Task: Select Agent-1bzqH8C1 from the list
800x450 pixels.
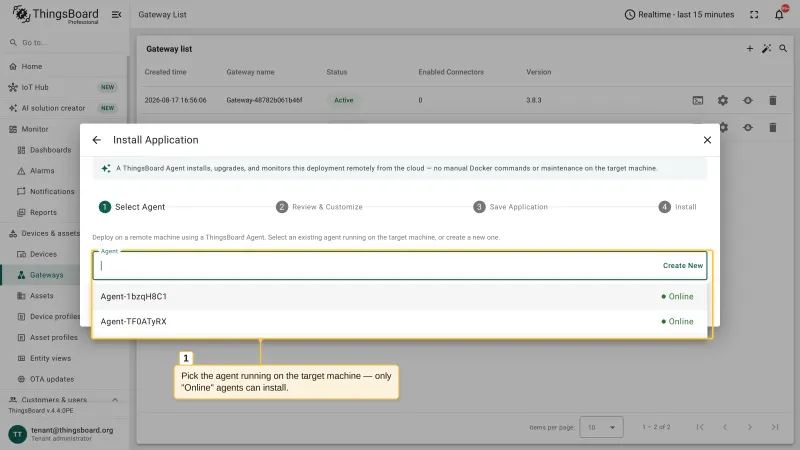Action: tap(400, 296)
